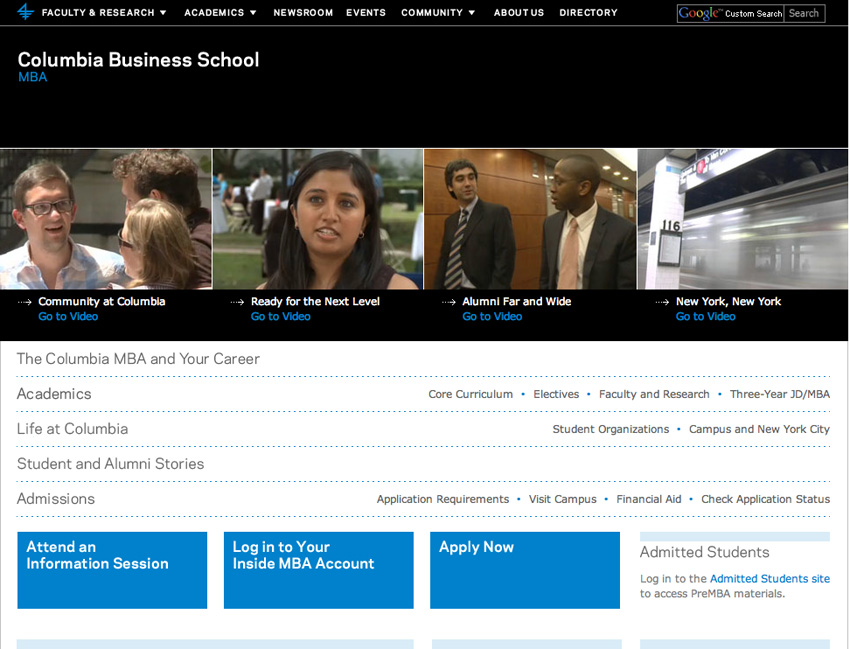
Task: Click arrow icon beside Alumni Far and Wide
Action: [449, 302]
